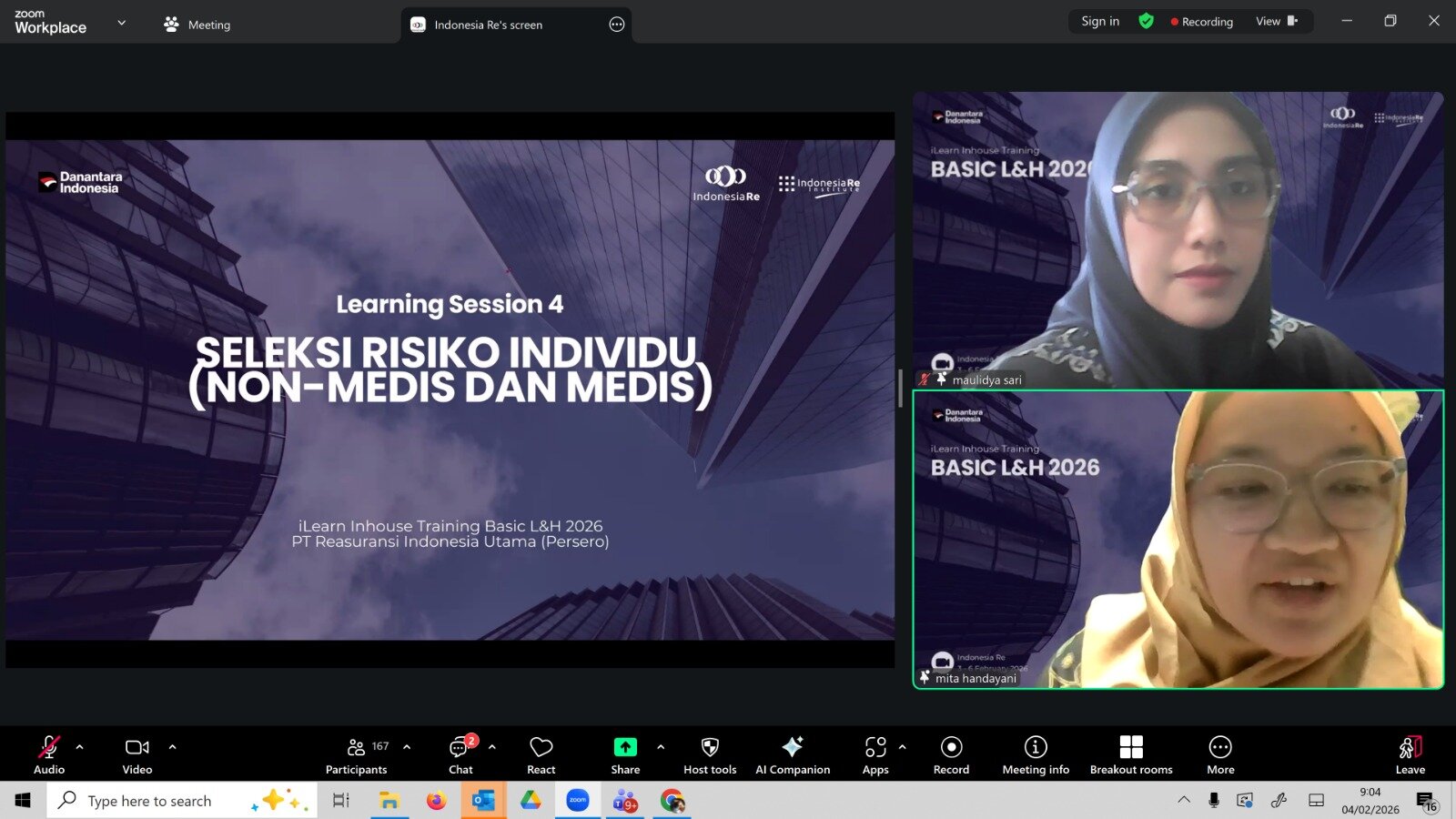
Task: Expand audio options arrow
Action: pyautogui.click(x=80, y=747)
